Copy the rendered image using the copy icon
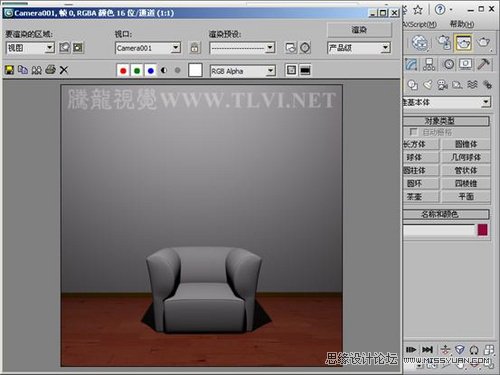500x375 pixels. click(x=23, y=70)
